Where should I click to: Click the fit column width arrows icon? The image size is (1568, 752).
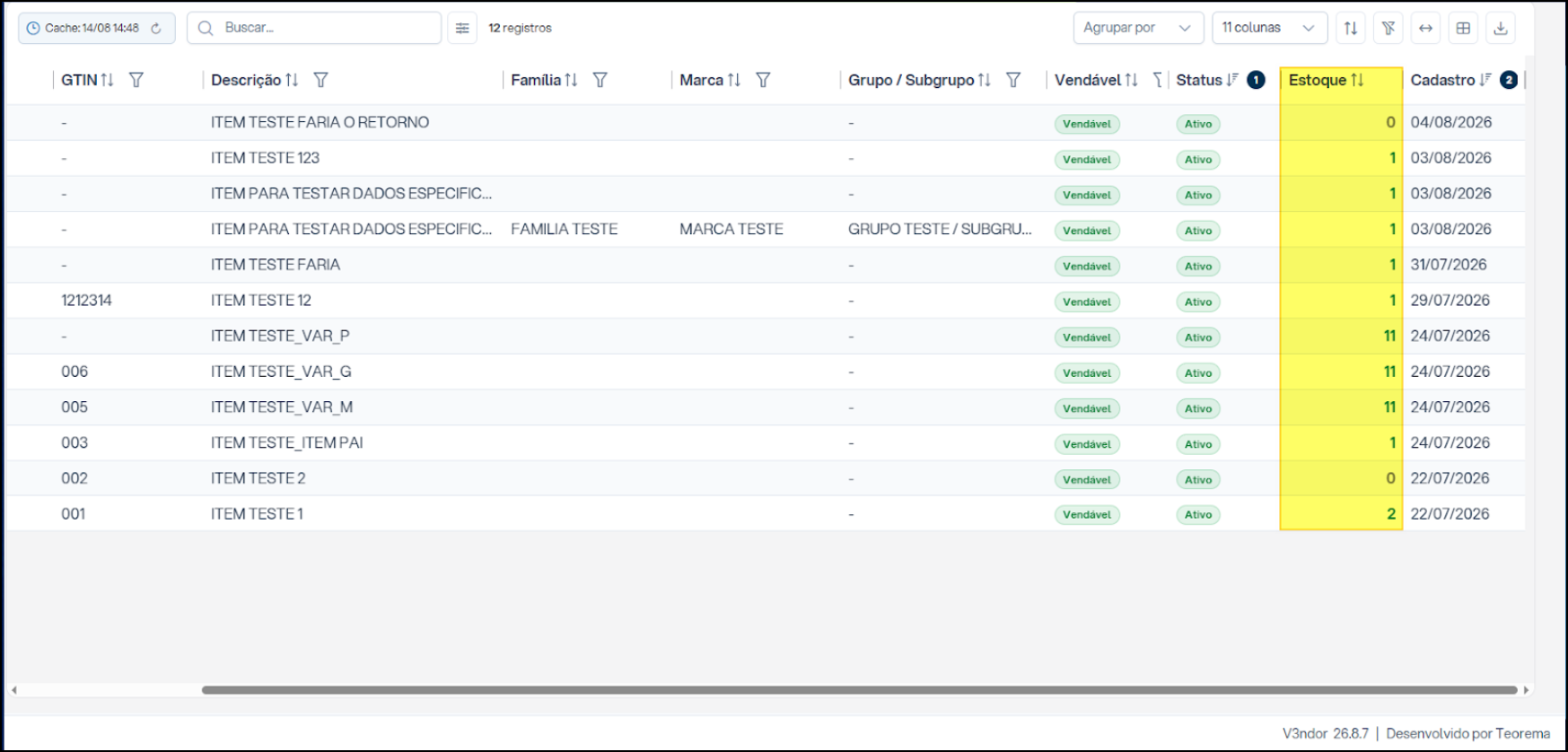tap(1425, 28)
